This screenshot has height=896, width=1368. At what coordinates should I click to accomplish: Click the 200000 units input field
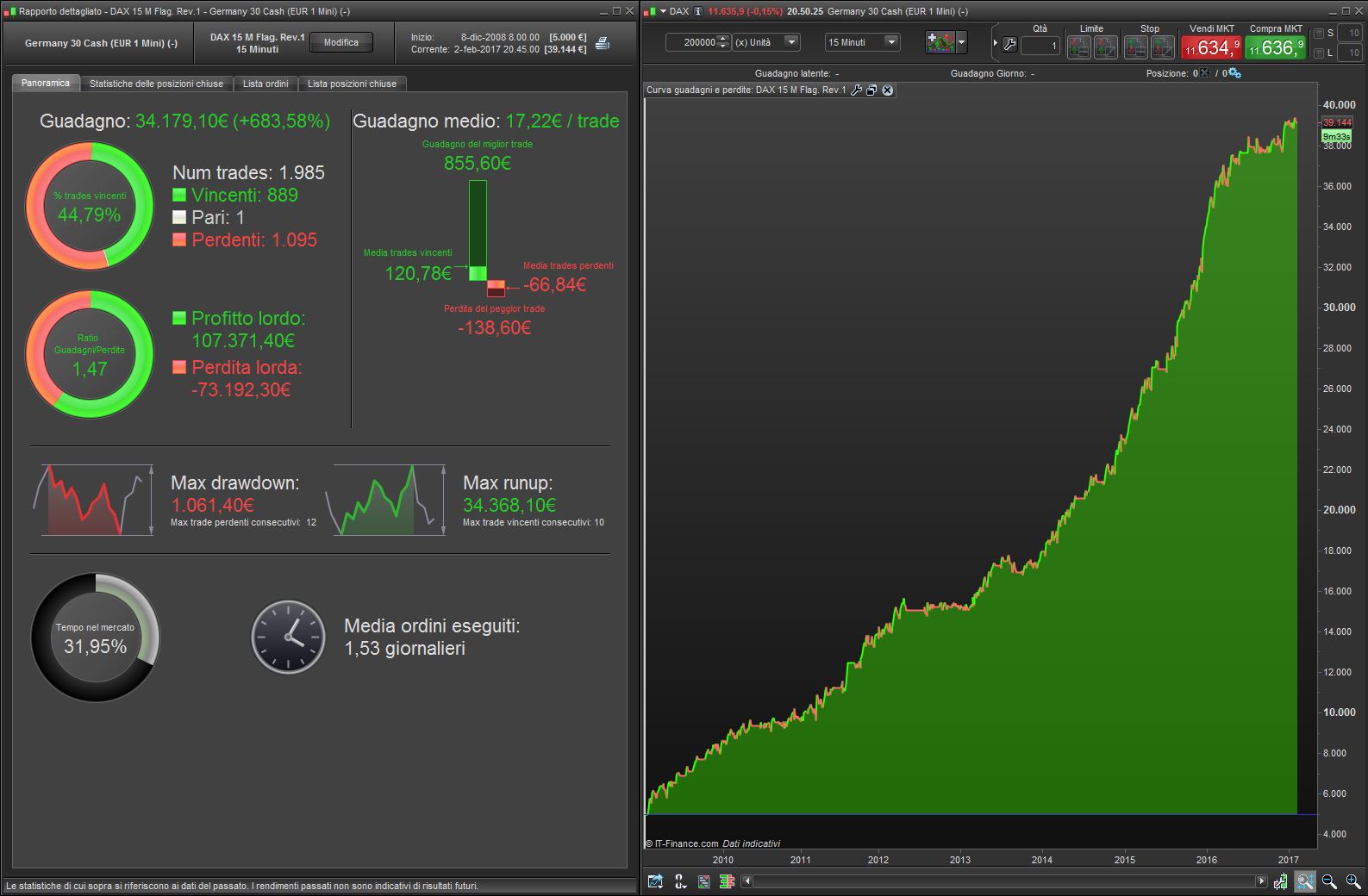[x=692, y=42]
